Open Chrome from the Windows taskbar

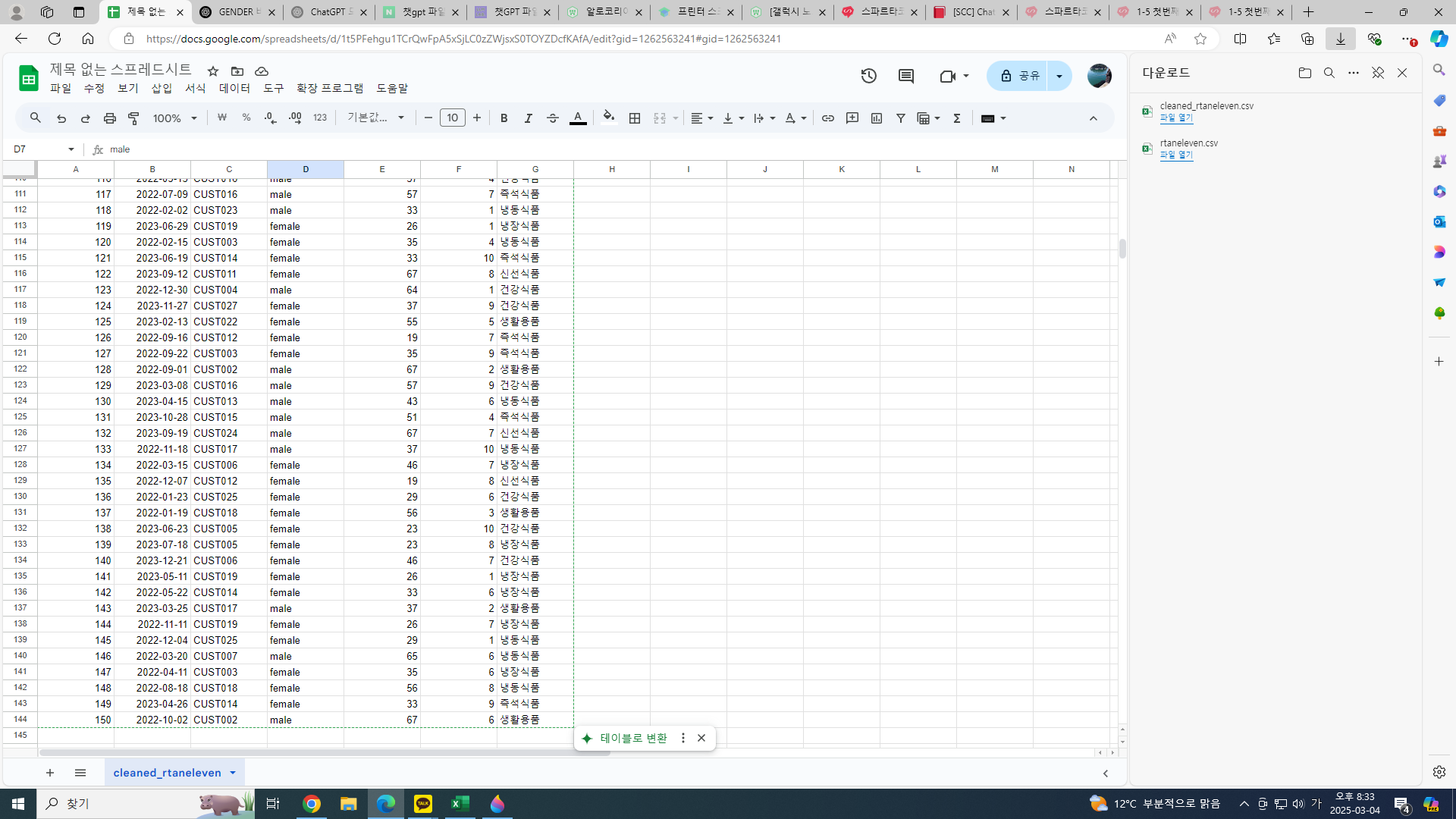(x=312, y=804)
